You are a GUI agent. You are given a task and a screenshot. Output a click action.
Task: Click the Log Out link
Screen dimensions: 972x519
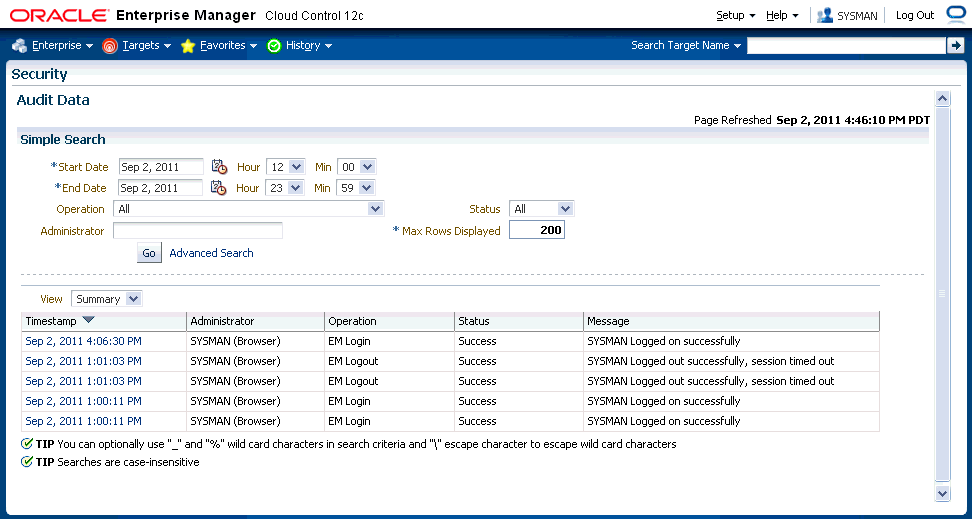click(x=915, y=16)
